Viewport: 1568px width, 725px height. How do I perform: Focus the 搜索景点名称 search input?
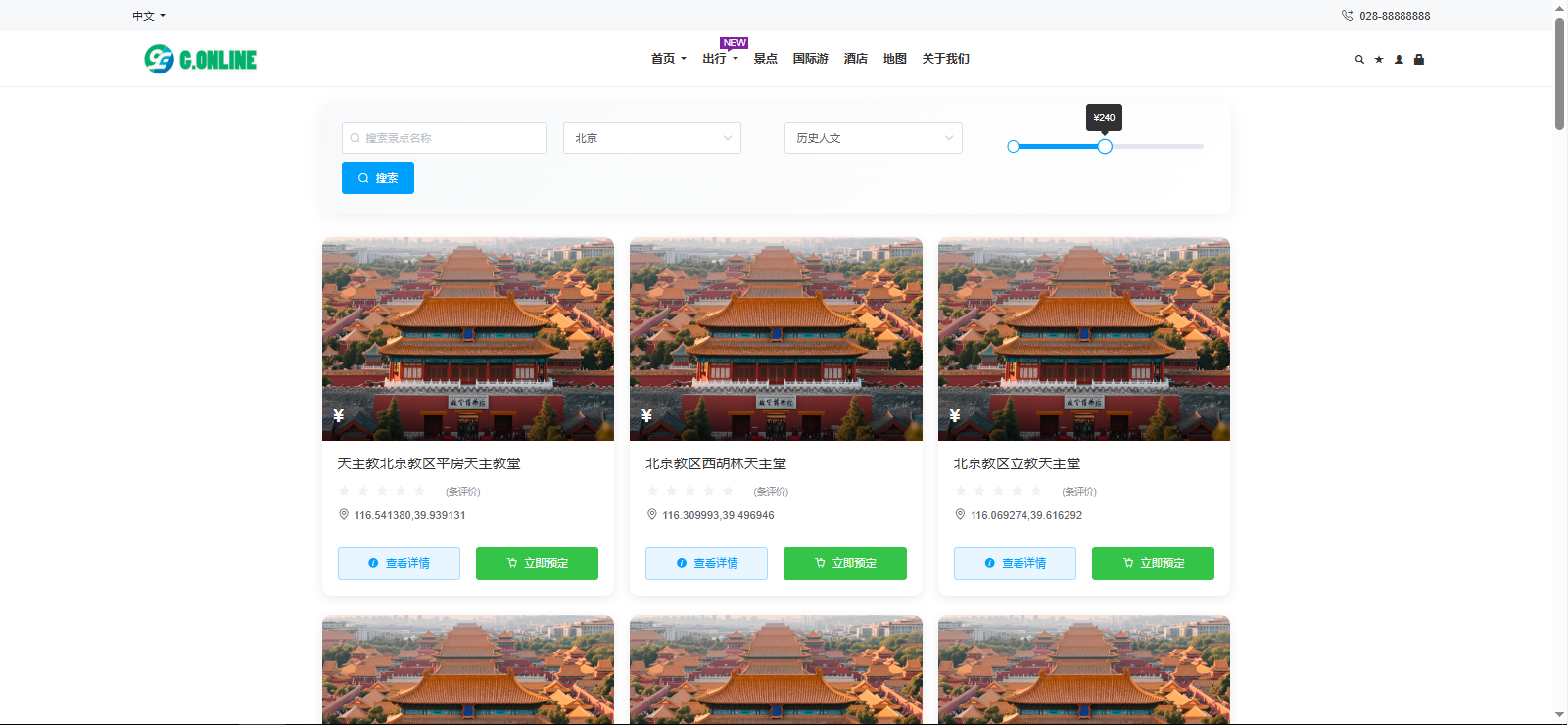point(445,138)
